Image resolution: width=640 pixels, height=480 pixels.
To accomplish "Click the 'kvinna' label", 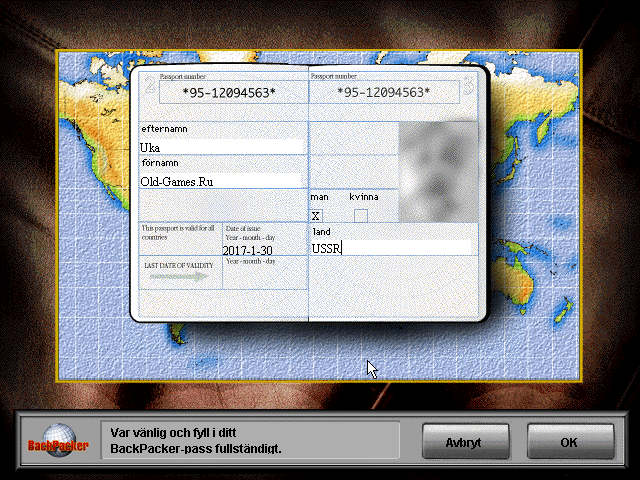I will 364,197.
